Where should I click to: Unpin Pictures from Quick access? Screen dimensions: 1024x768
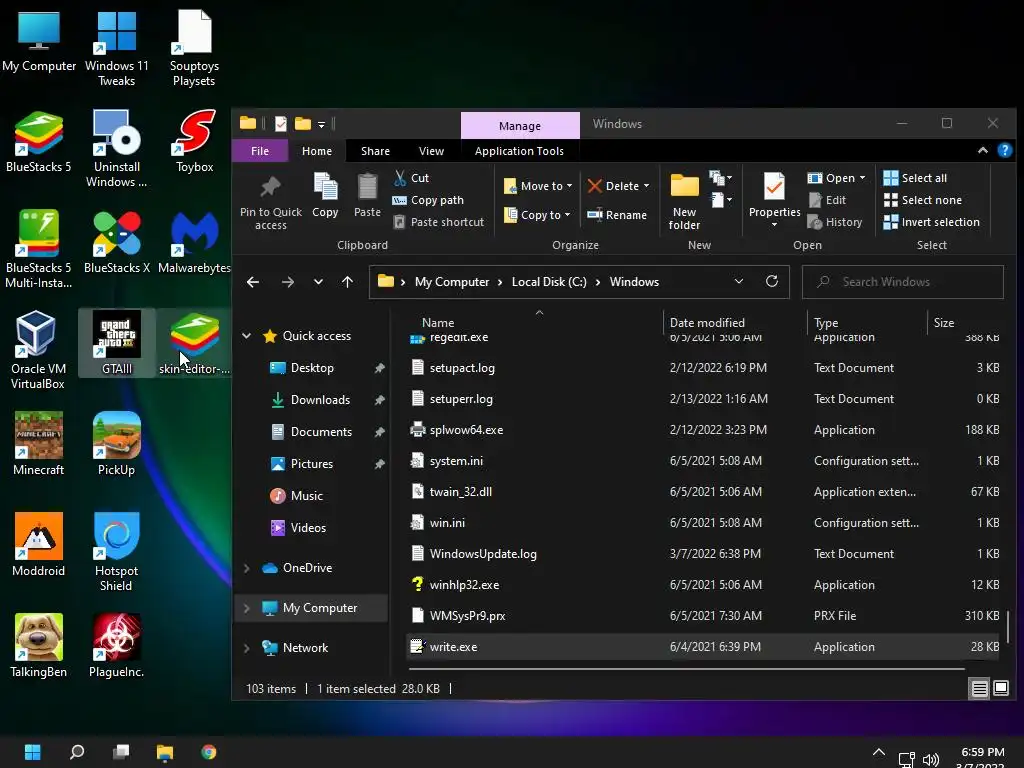(379, 464)
